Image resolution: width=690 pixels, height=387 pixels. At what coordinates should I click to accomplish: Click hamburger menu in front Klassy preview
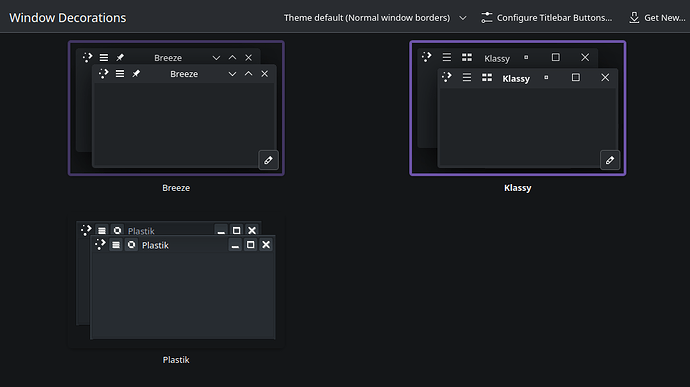coord(467,78)
